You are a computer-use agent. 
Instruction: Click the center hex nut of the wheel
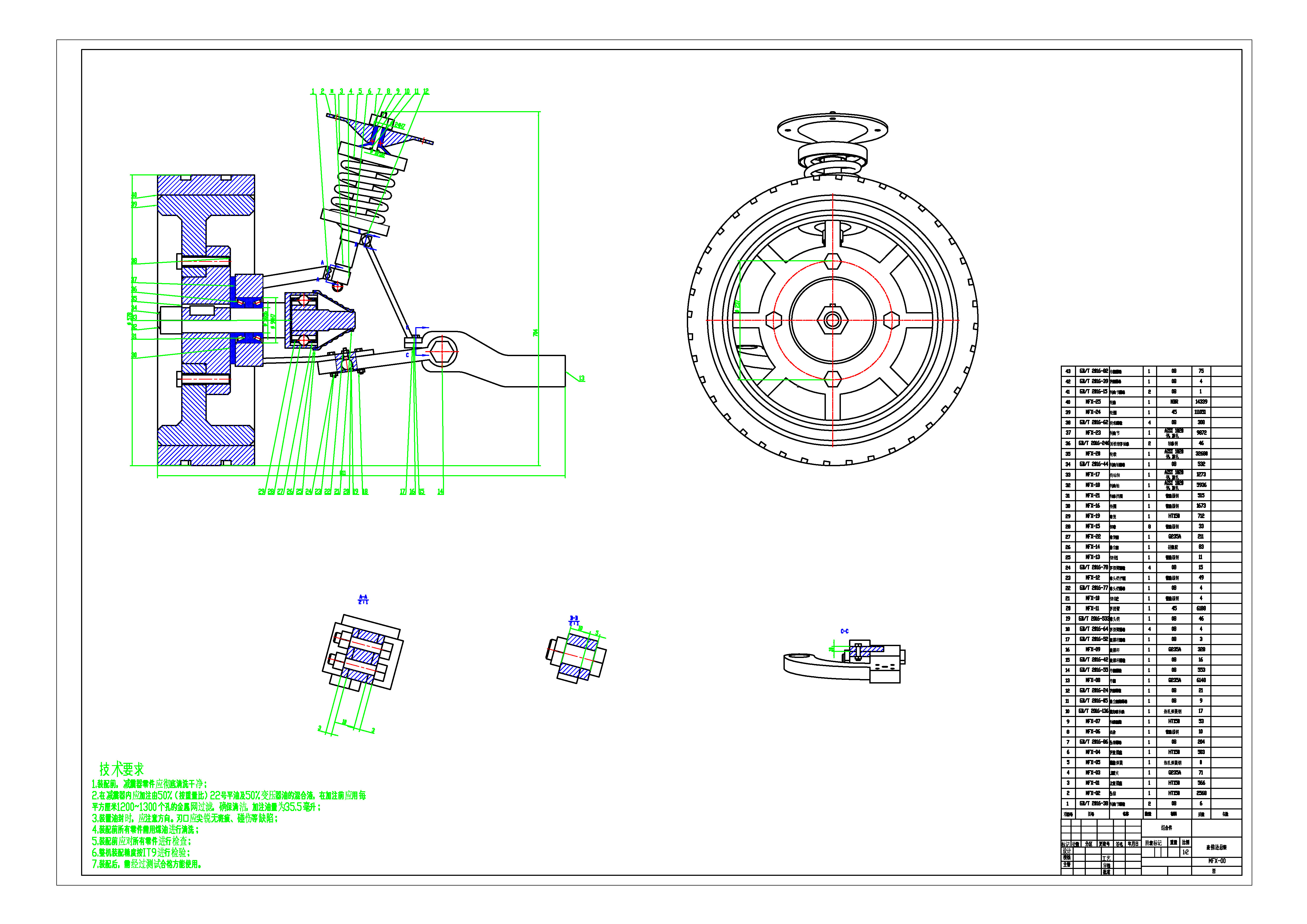tap(832, 321)
